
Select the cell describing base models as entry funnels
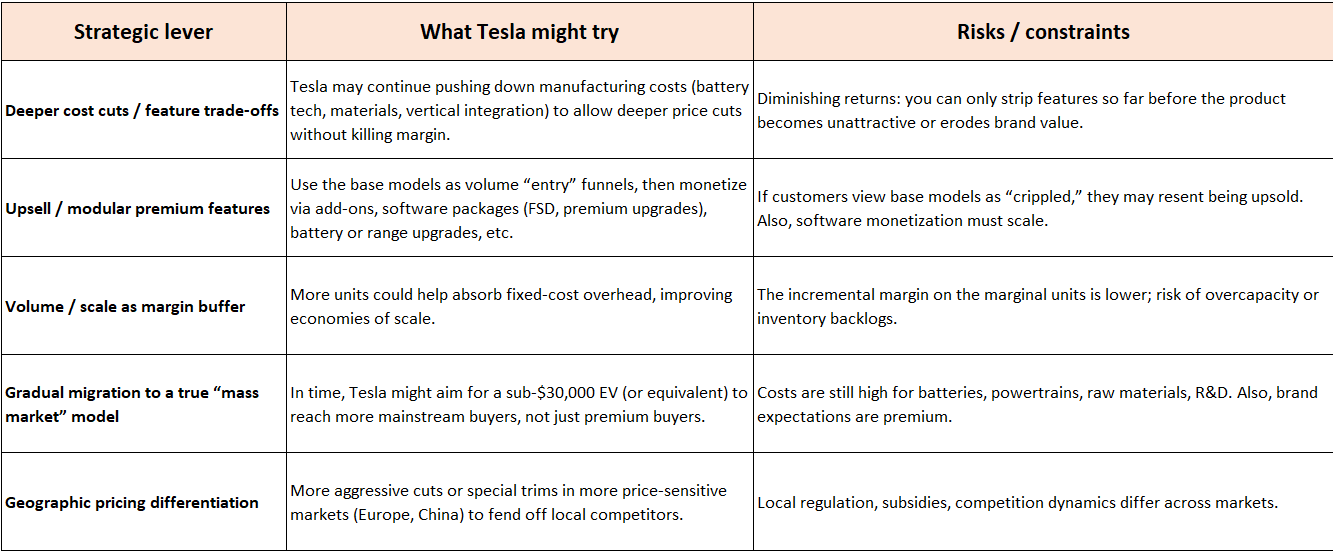519,208
